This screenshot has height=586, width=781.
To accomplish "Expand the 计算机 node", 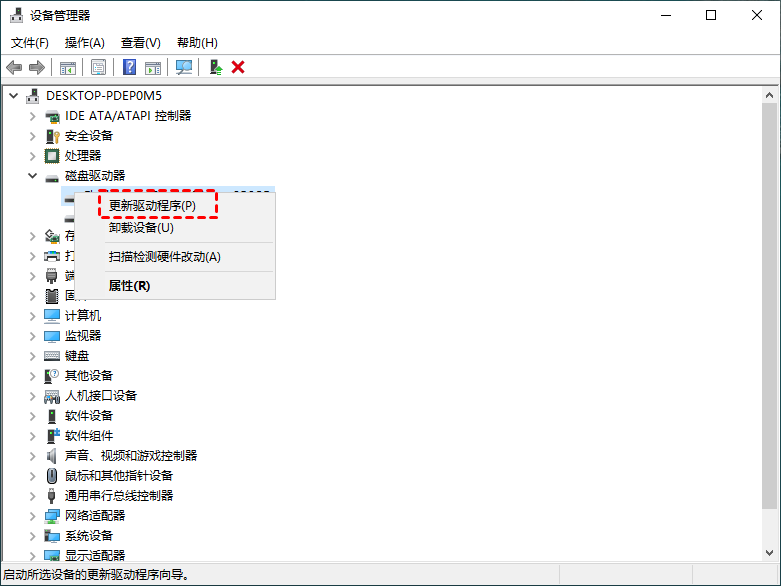I will (32, 316).
